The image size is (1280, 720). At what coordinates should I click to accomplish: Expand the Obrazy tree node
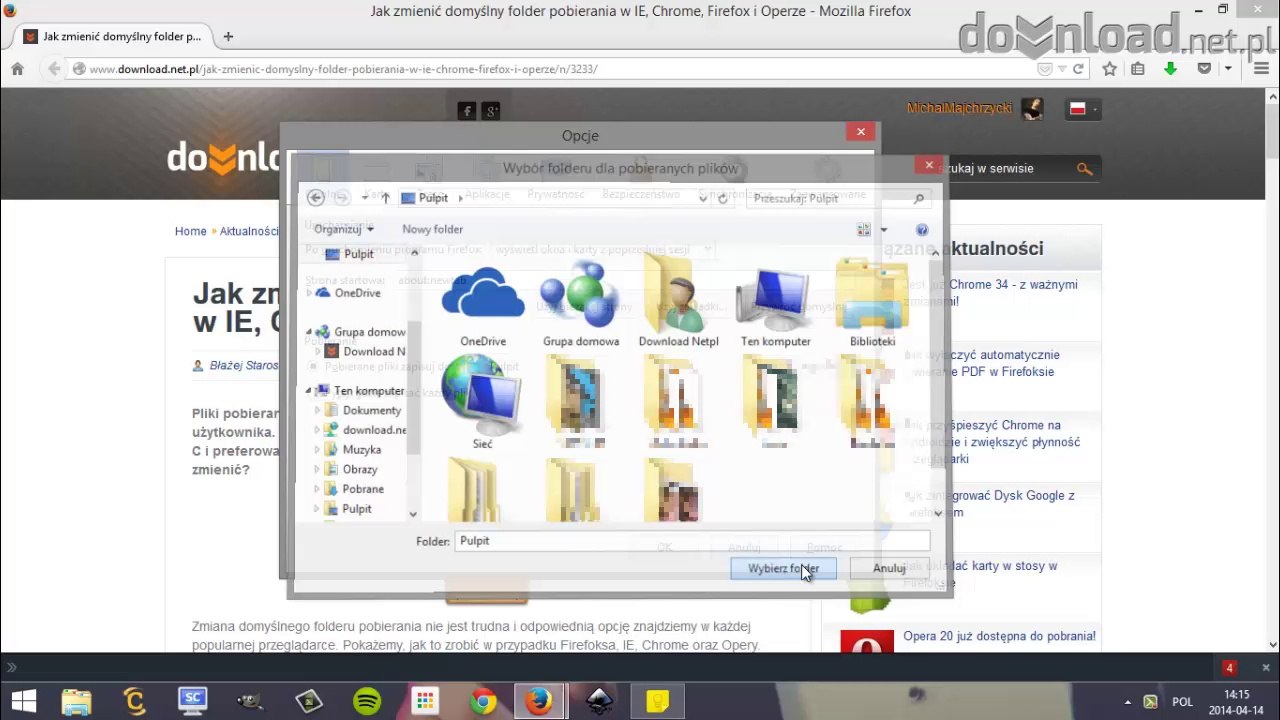318,469
